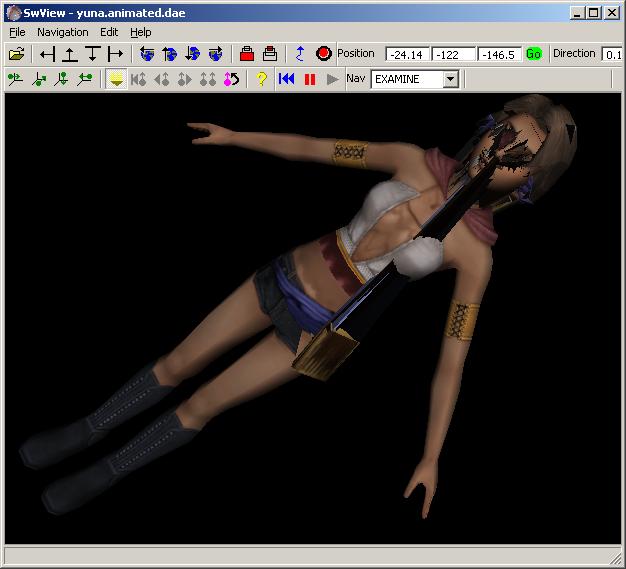Rewind animation to the start
626x569 pixels.
point(287,79)
